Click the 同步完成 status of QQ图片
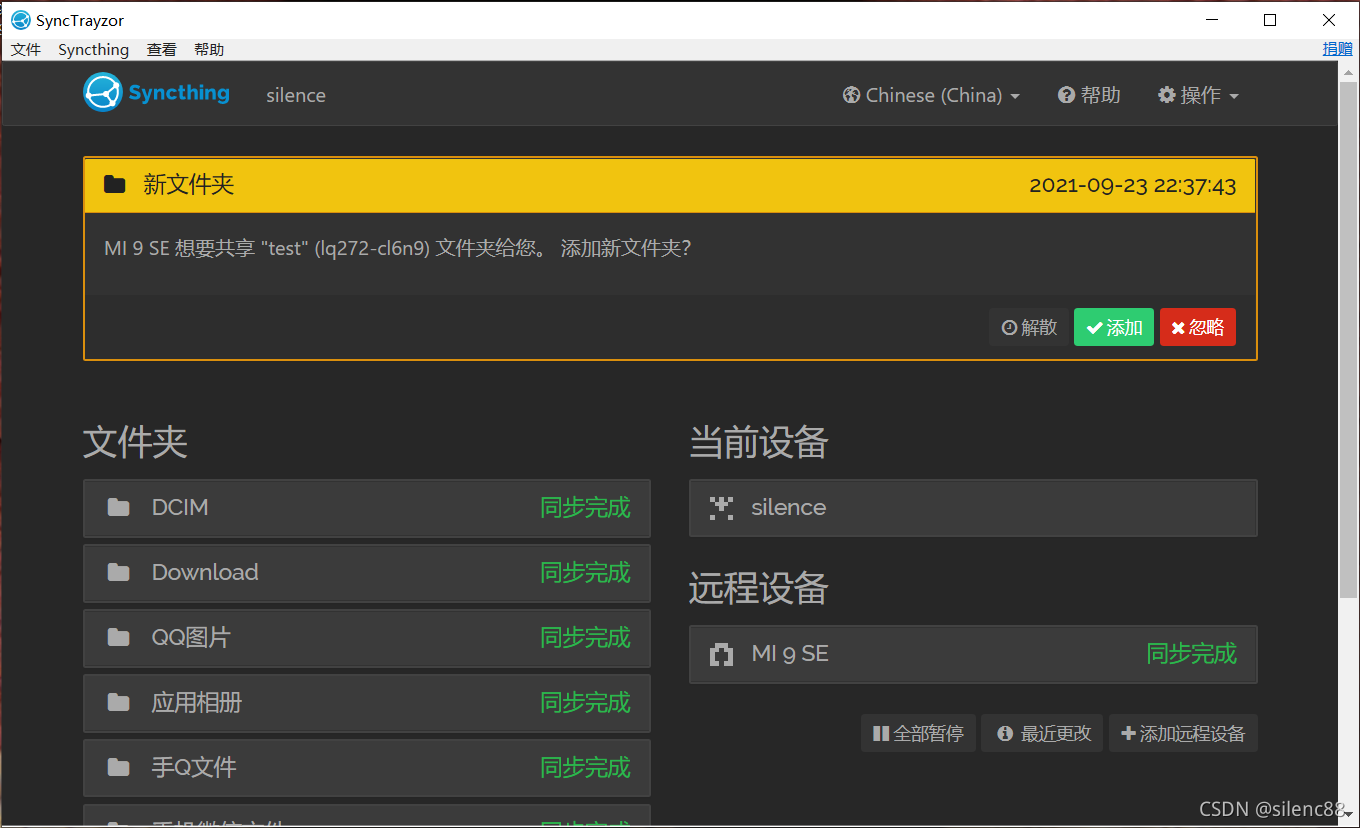The height and width of the screenshot is (828, 1360). [x=585, y=638]
